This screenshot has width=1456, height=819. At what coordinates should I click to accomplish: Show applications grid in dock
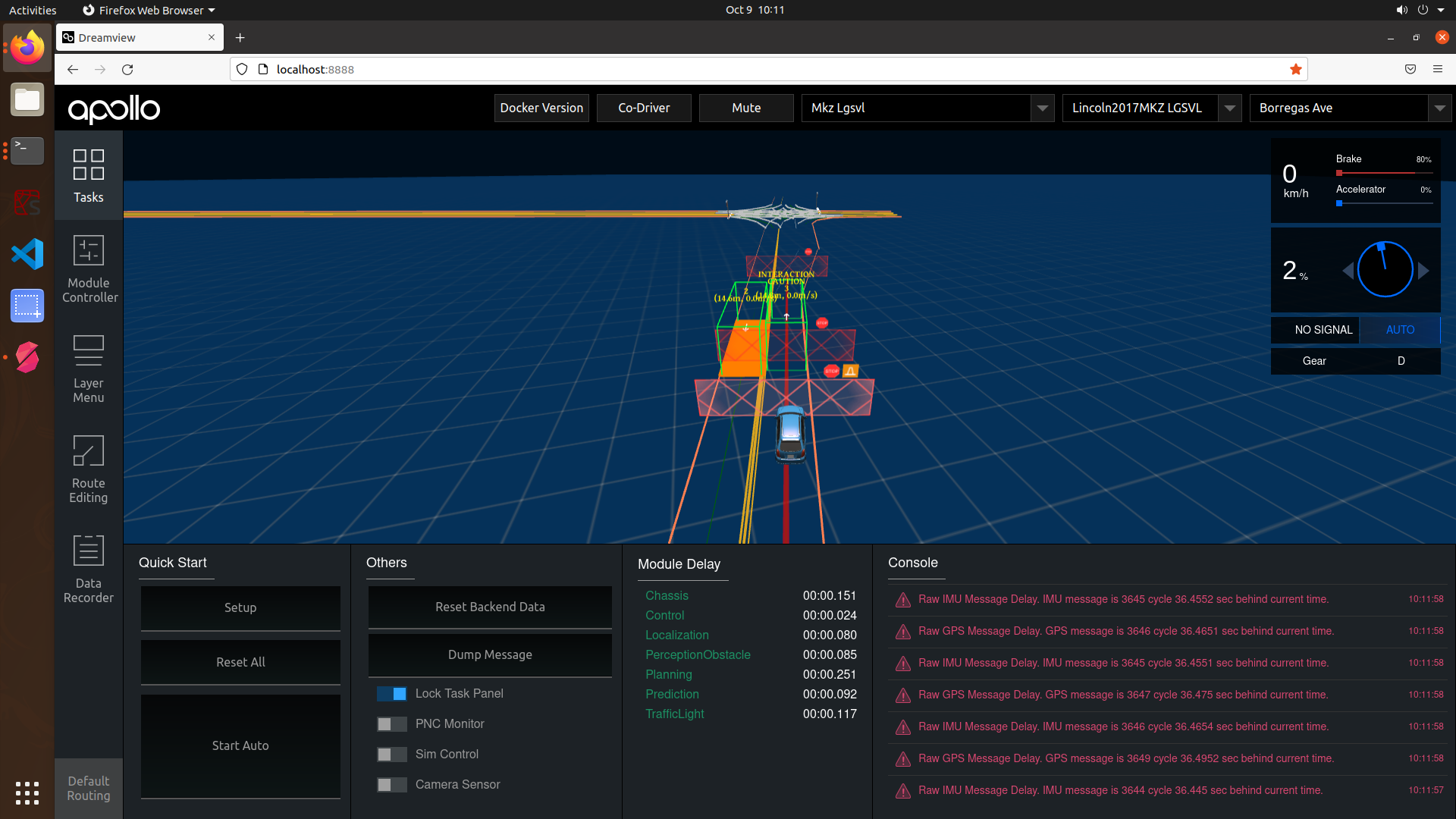(27, 792)
